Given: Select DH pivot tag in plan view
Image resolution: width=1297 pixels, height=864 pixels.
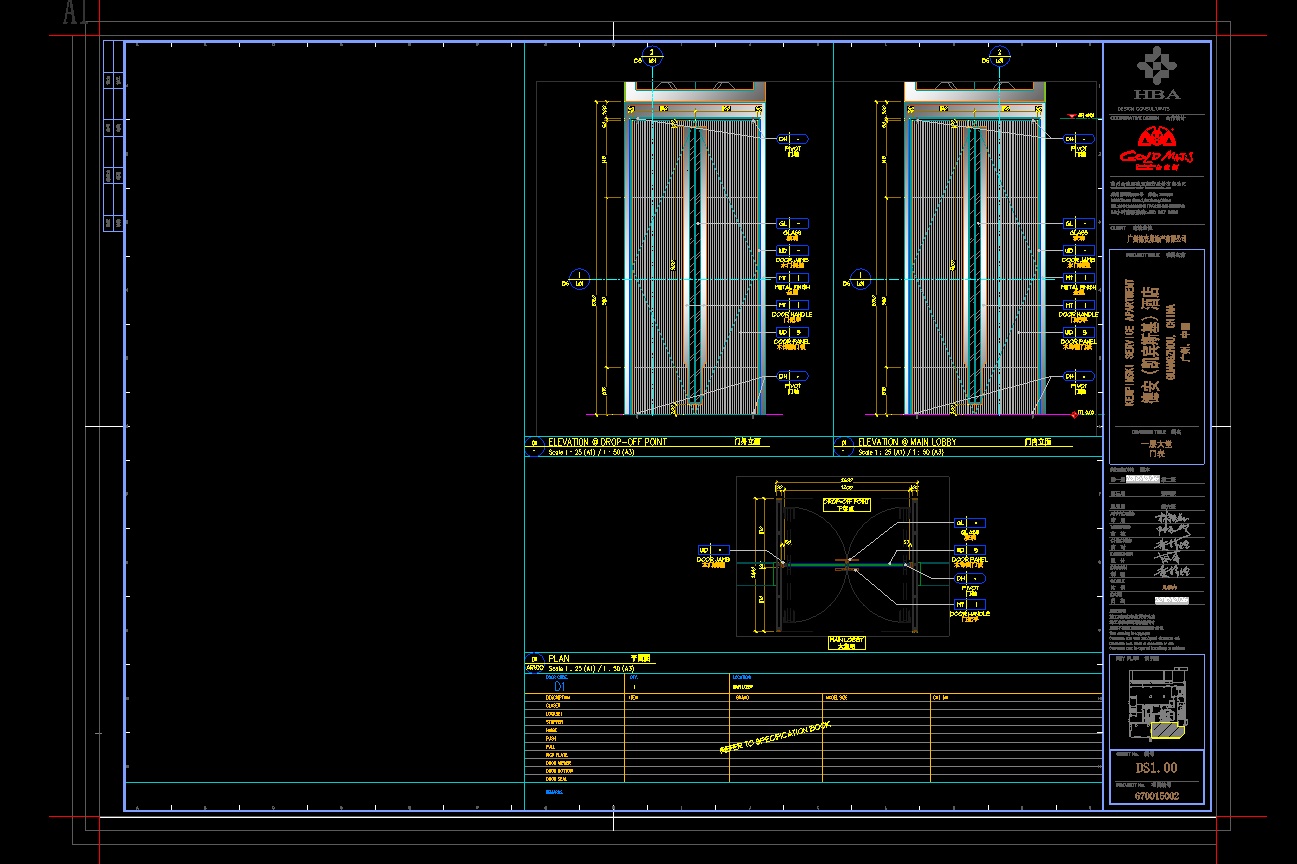Looking at the screenshot, I should [970, 578].
